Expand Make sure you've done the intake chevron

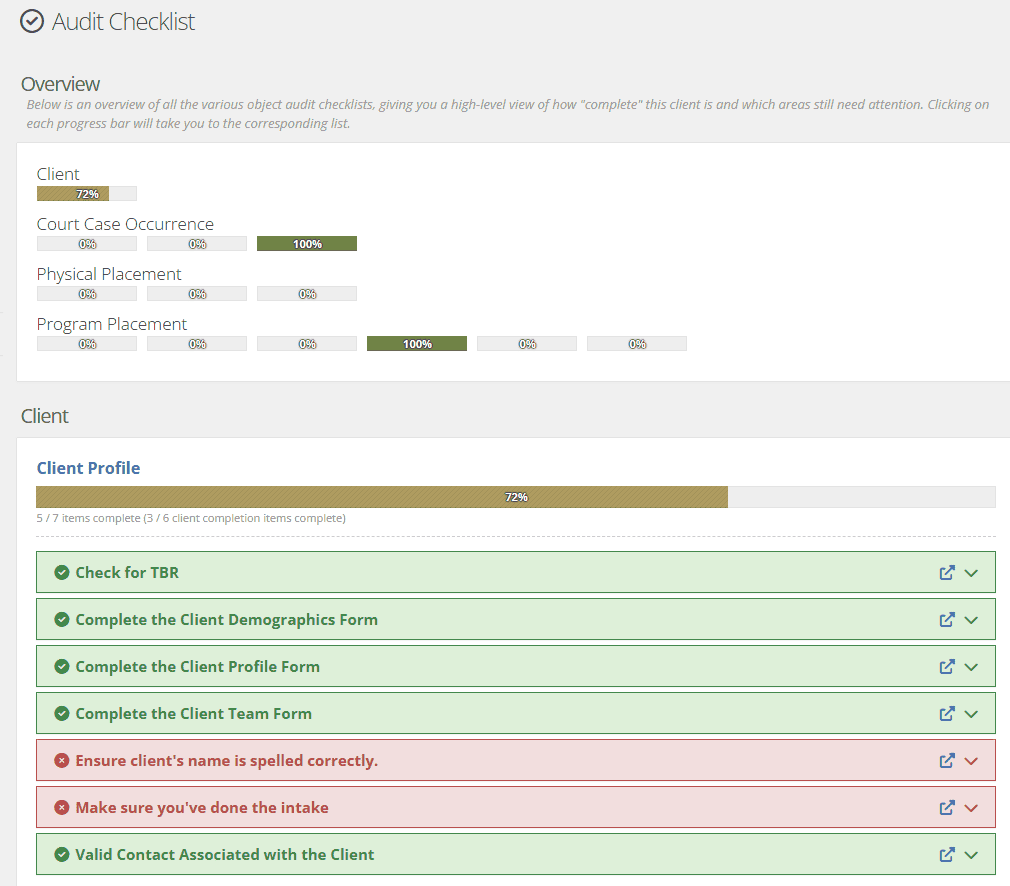971,808
